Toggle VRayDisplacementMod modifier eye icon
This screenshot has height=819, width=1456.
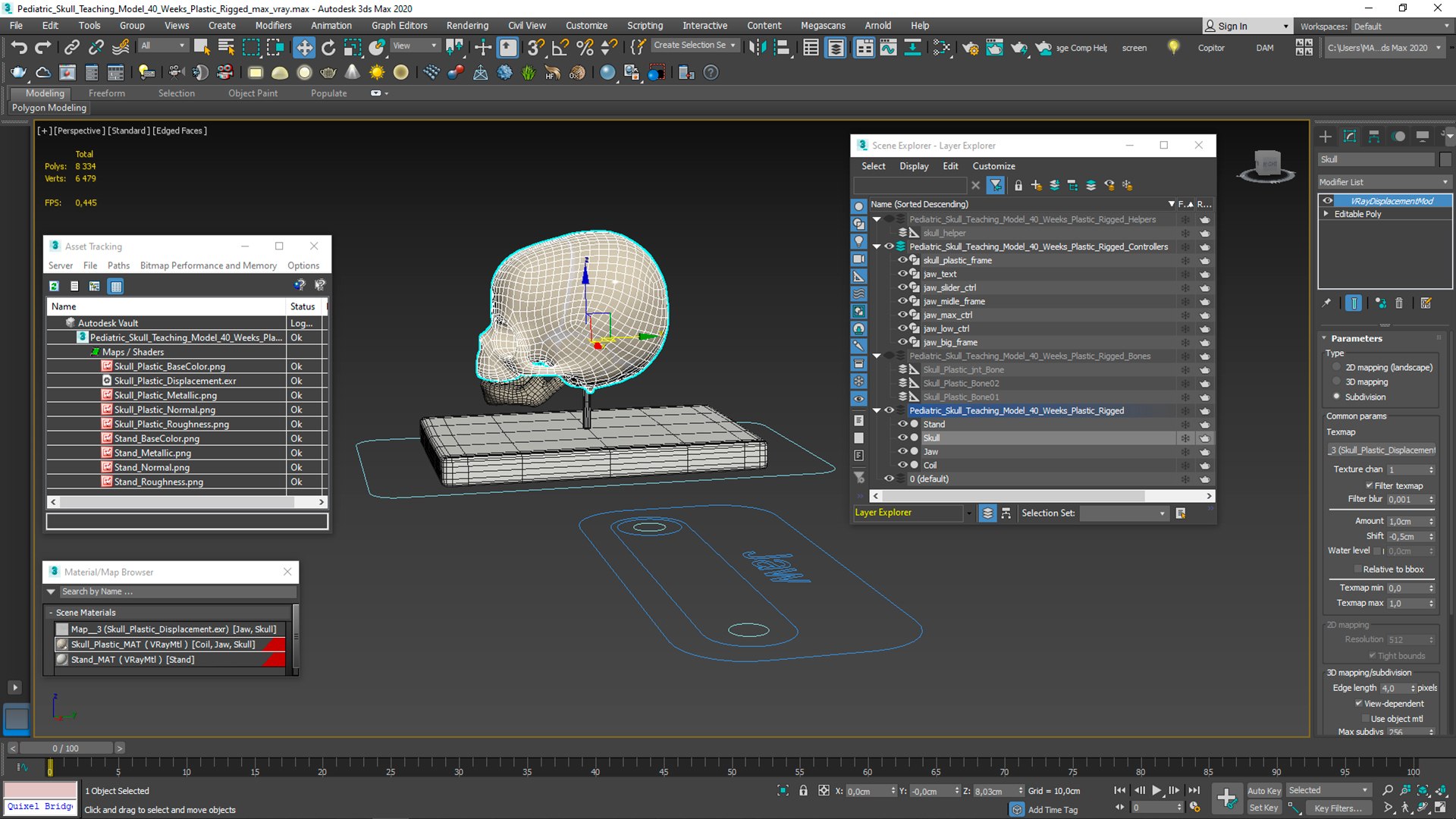coord(1327,201)
